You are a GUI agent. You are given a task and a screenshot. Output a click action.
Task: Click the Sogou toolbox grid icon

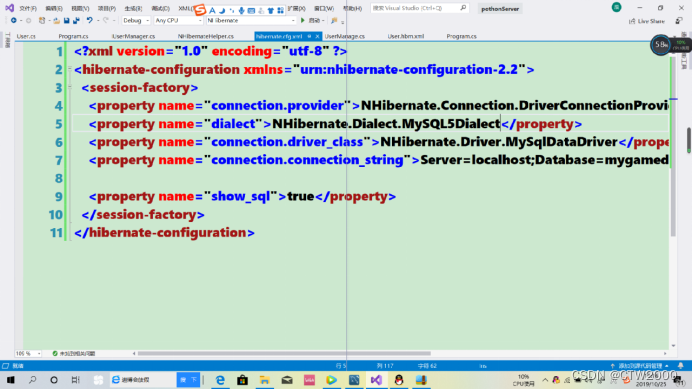tap(280, 10)
